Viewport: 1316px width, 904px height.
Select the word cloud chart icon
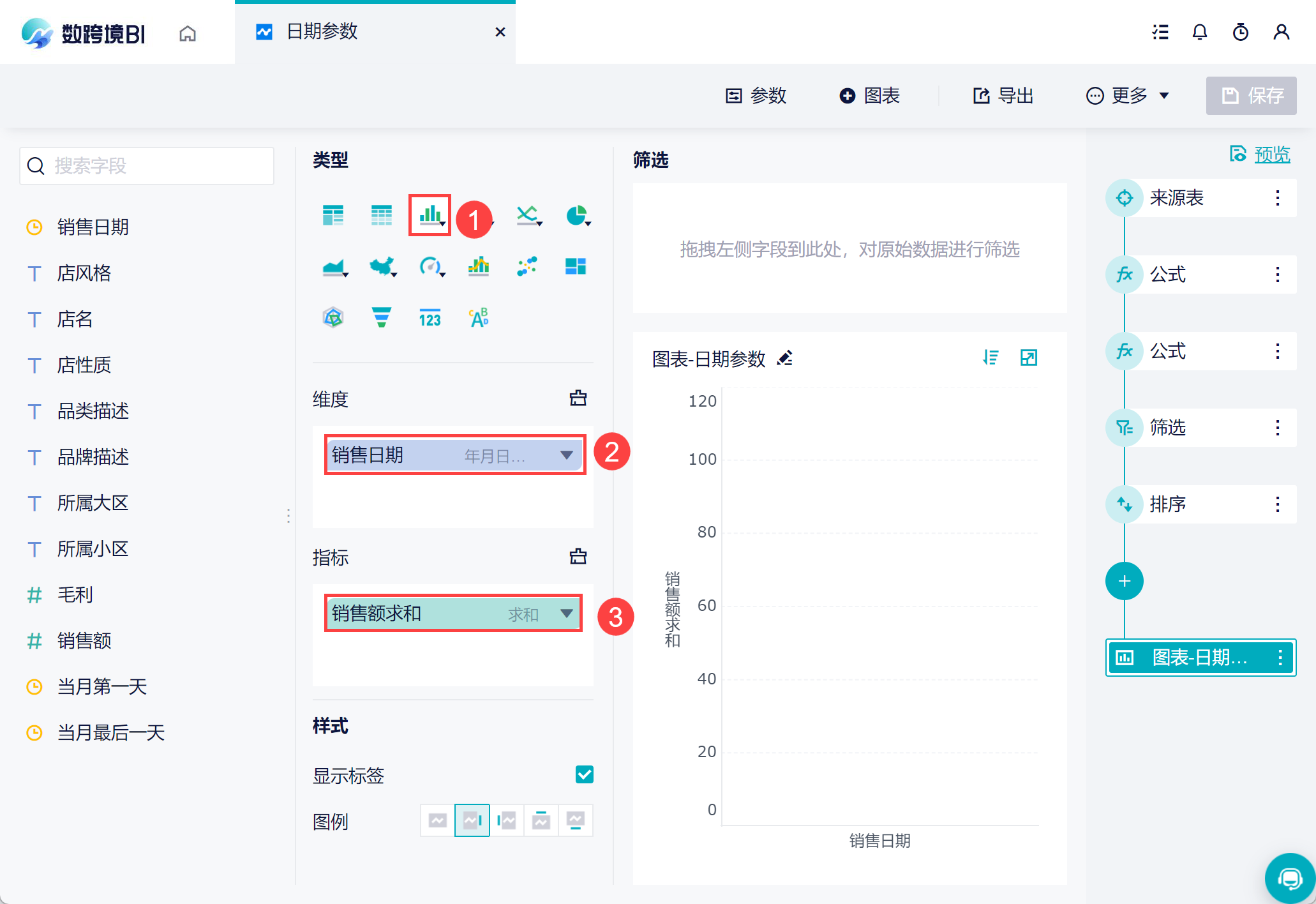point(479,317)
